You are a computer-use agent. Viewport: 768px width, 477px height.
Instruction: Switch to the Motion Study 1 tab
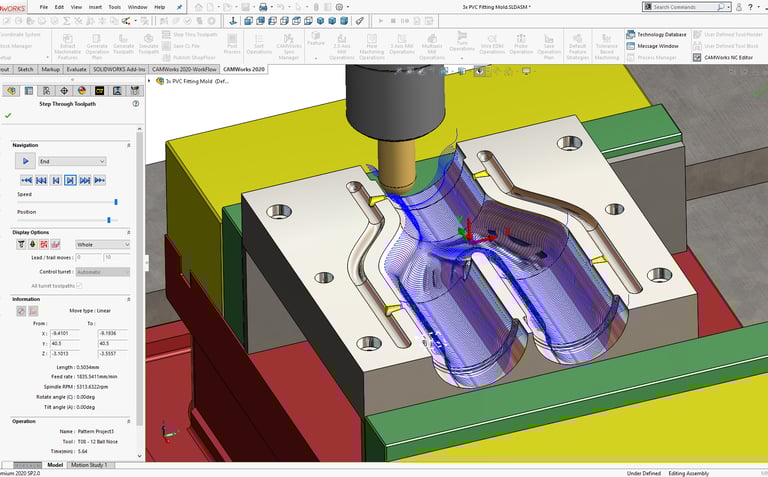[x=89, y=465]
